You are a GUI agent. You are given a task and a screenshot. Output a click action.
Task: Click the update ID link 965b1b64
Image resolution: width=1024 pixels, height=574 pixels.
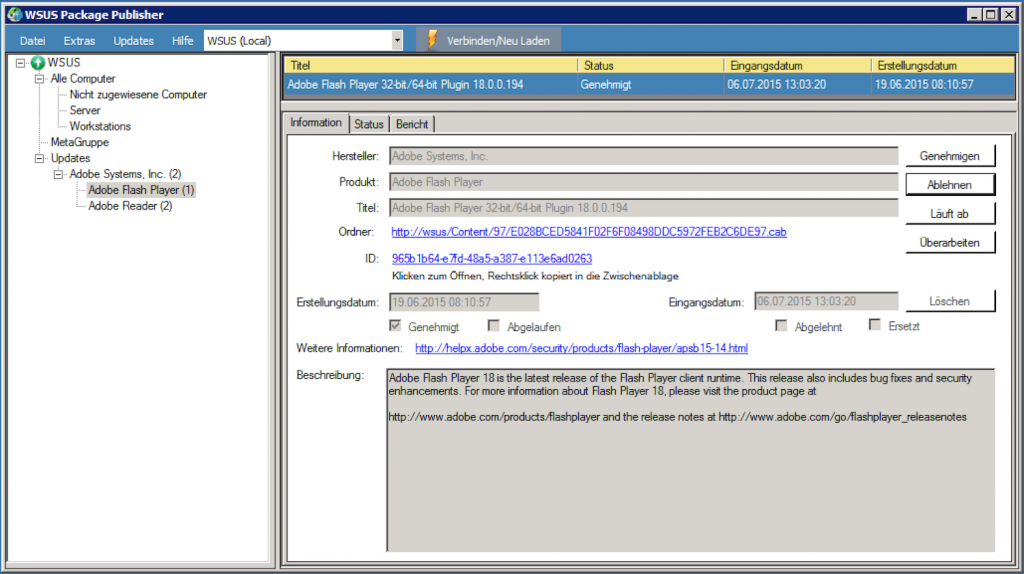tap(492, 259)
